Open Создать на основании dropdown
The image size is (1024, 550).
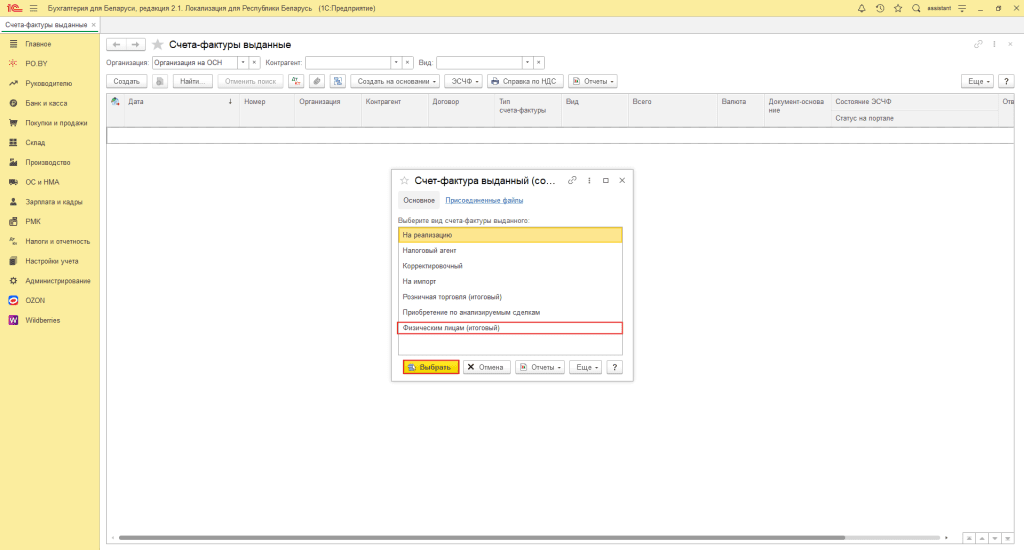pyautogui.click(x=395, y=82)
